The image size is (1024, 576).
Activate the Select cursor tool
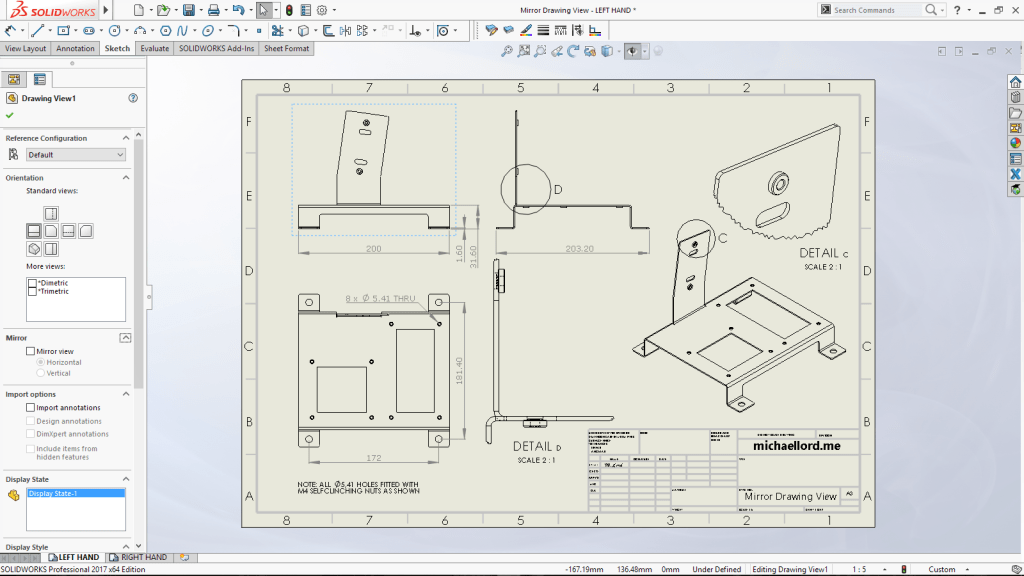(x=263, y=10)
